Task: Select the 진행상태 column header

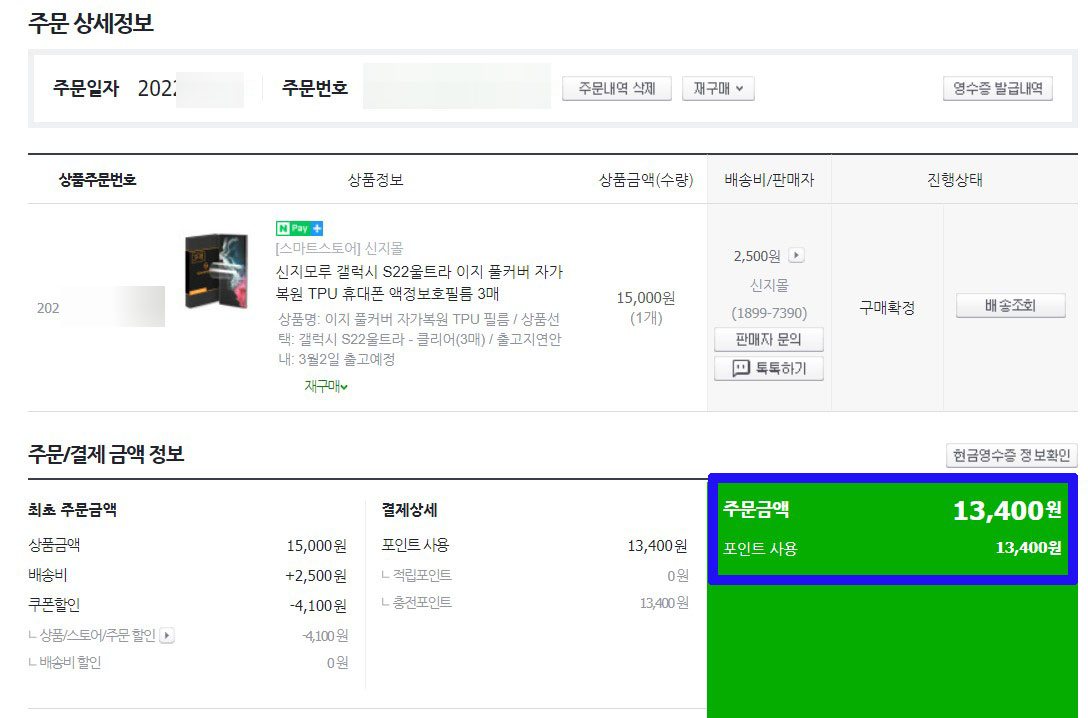Action: [x=955, y=180]
